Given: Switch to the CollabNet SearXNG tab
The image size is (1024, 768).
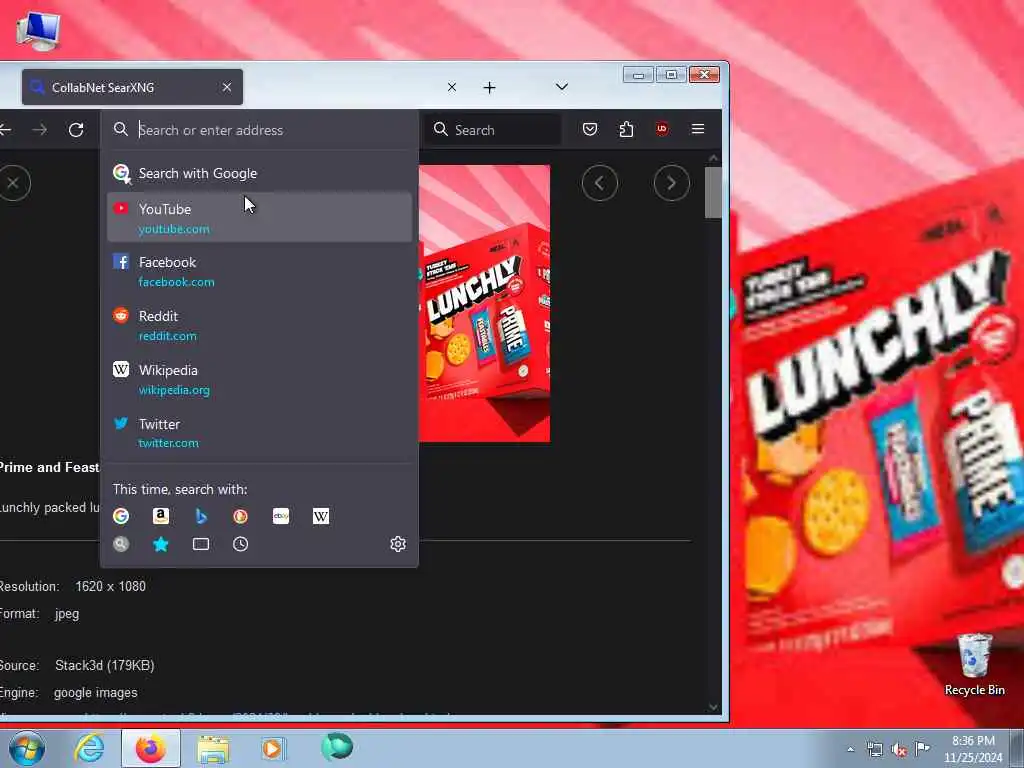Looking at the screenshot, I should coord(133,87).
